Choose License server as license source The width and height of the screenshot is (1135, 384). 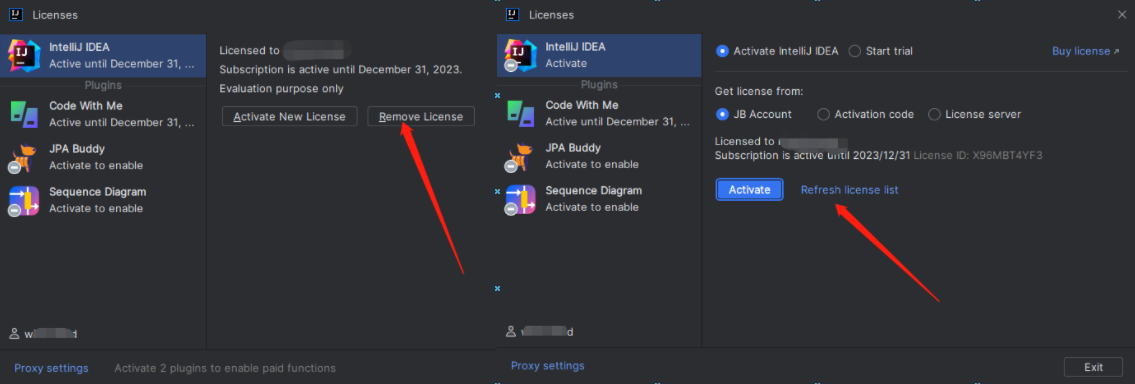point(974,114)
